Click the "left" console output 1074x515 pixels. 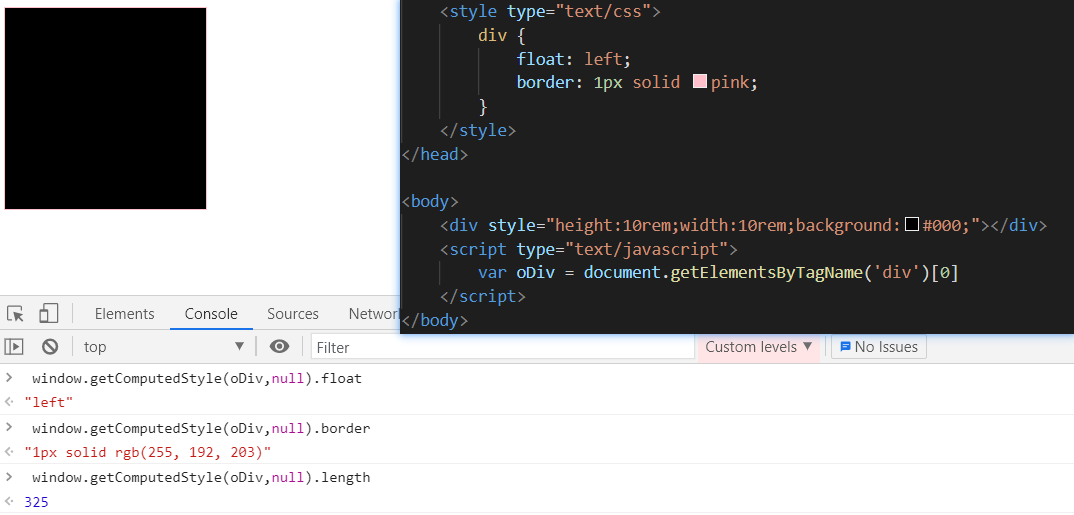49,403
